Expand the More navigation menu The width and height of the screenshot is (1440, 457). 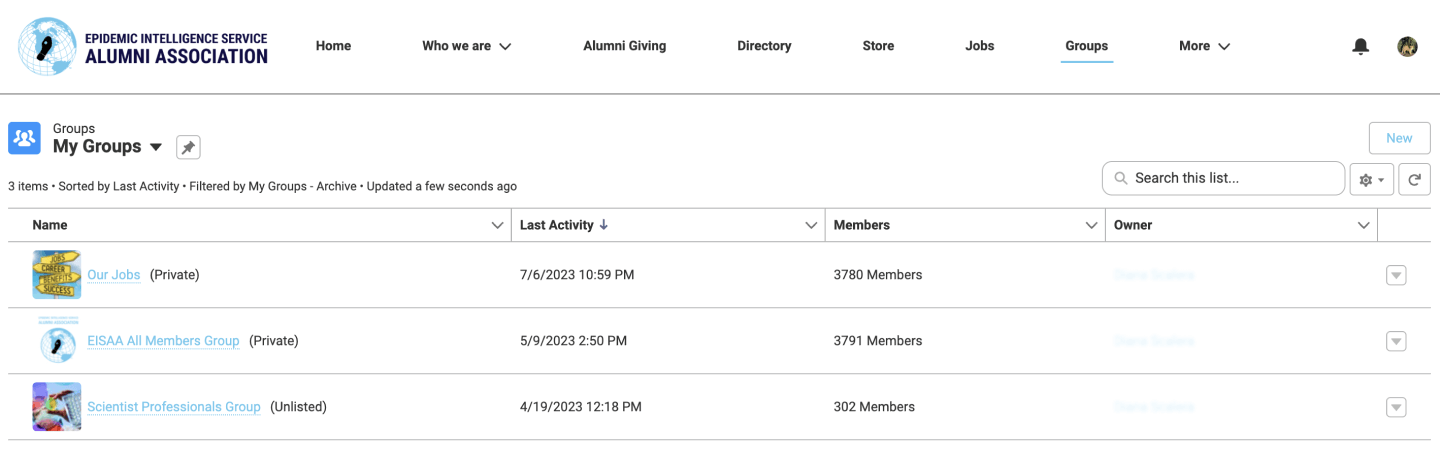click(1204, 46)
